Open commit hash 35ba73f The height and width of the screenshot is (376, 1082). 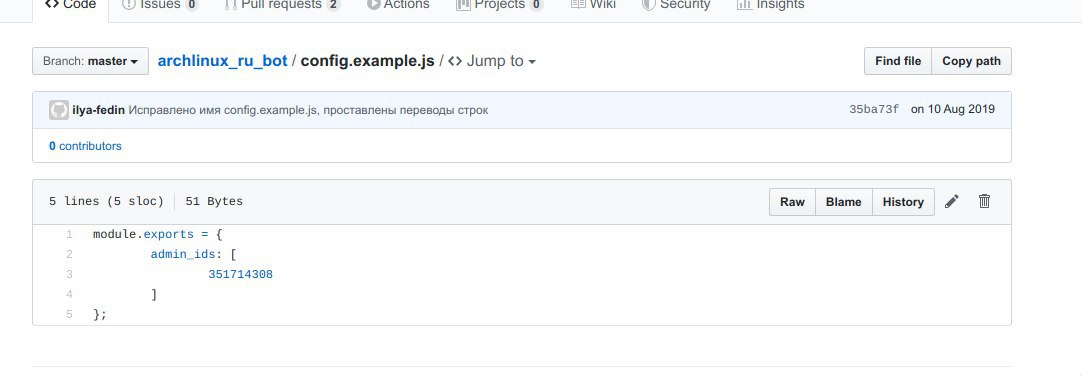click(874, 110)
